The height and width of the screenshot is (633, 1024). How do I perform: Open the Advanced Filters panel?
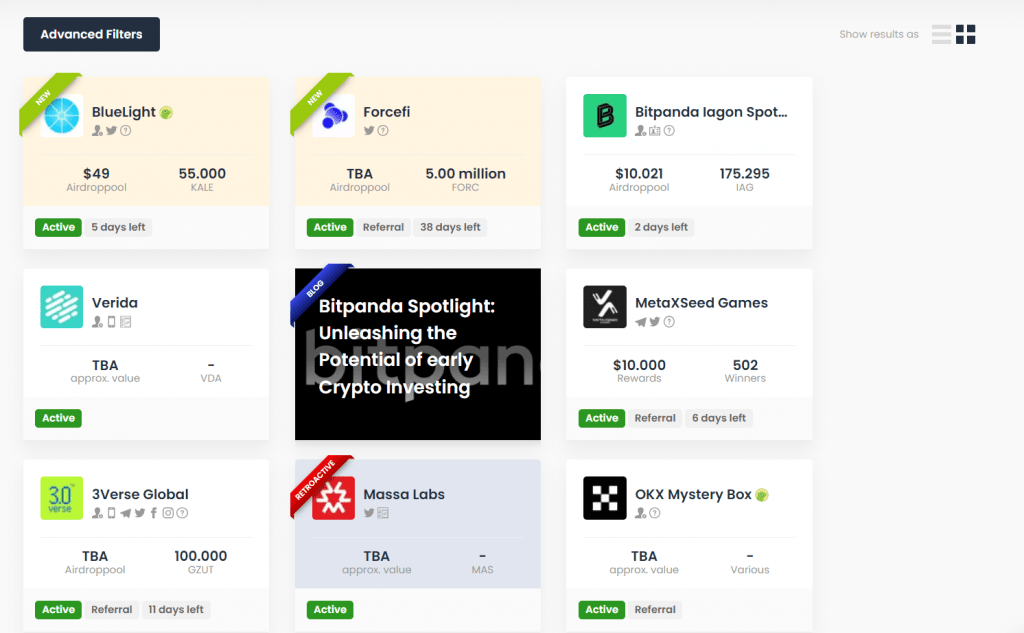91,34
